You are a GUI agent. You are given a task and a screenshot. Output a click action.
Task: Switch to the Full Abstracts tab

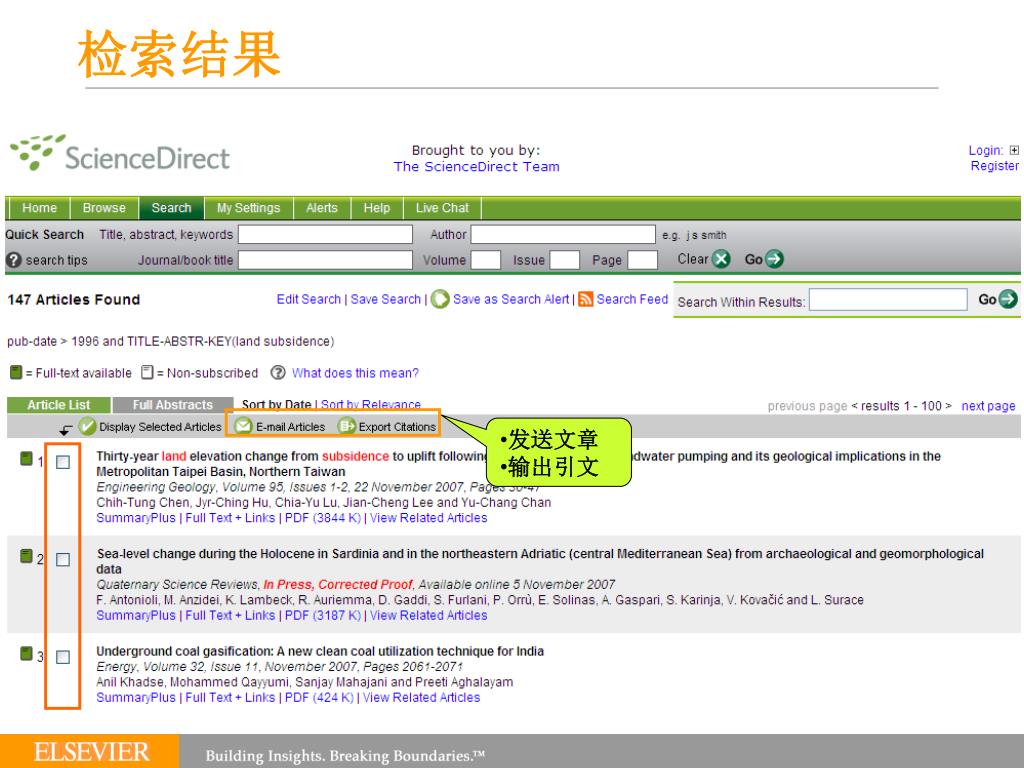click(x=172, y=405)
